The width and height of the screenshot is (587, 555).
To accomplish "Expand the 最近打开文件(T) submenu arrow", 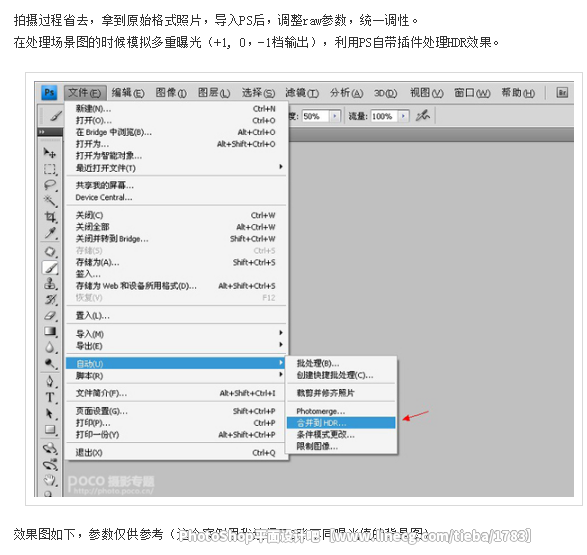I will [281, 167].
